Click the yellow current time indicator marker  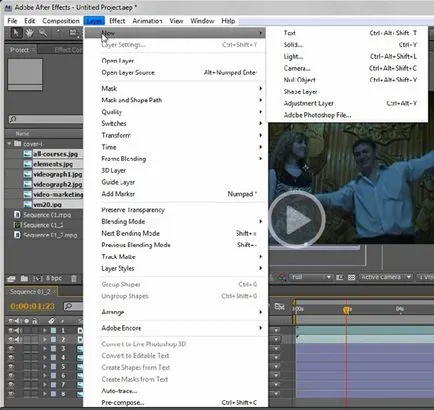347,310
